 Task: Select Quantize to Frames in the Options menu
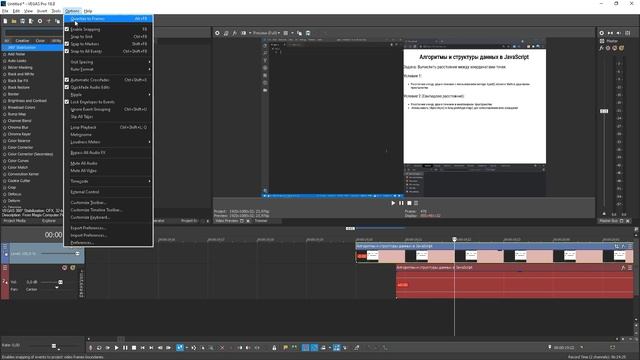tap(108, 19)
